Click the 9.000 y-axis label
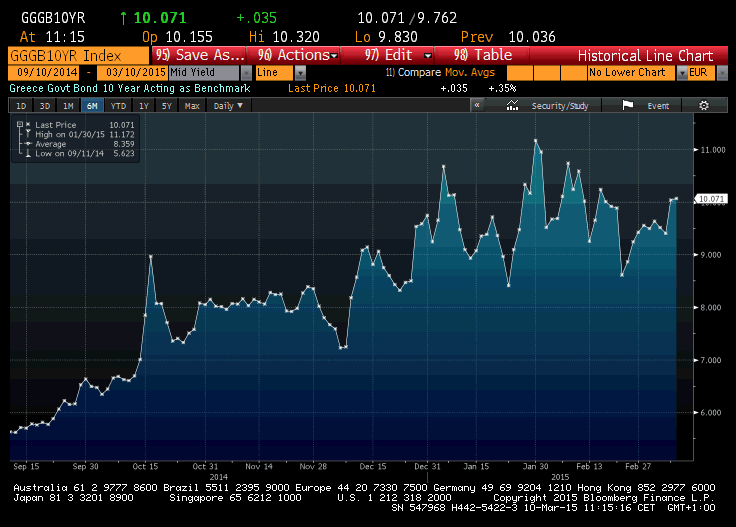This screenshot has width=736, height=527. tap(710, 255)
